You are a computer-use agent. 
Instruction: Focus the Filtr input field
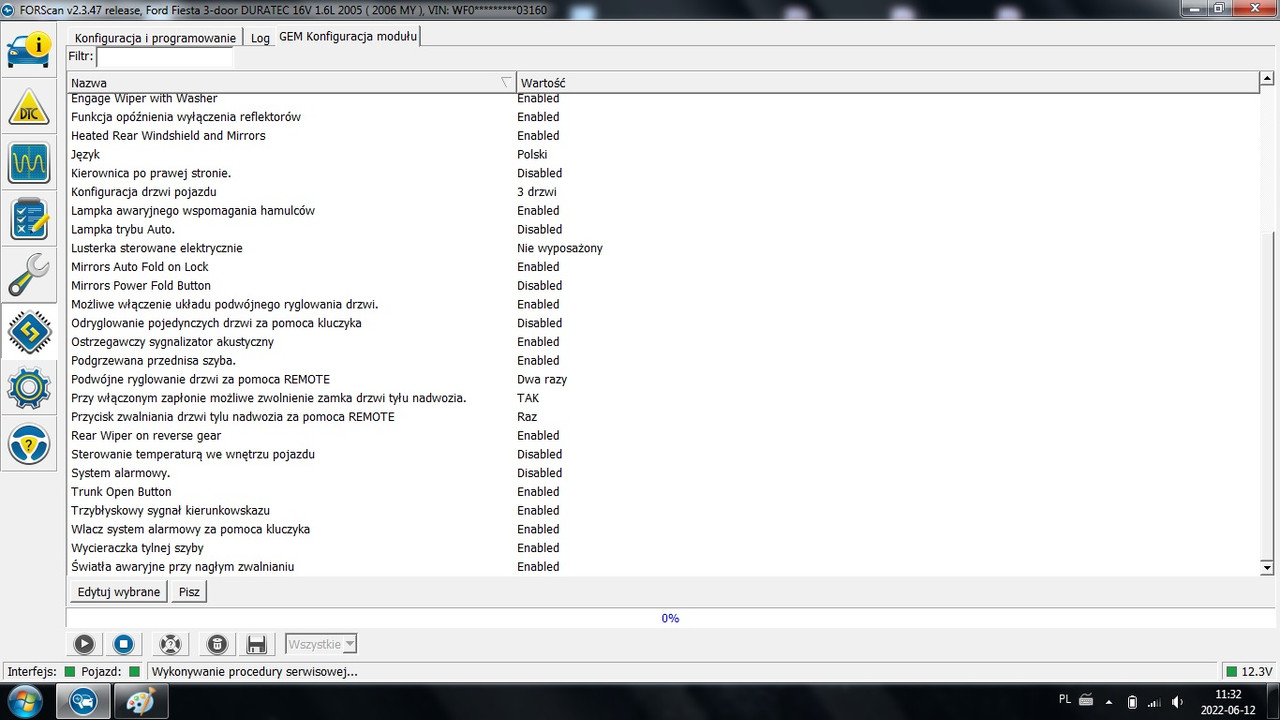coord(164,57)
